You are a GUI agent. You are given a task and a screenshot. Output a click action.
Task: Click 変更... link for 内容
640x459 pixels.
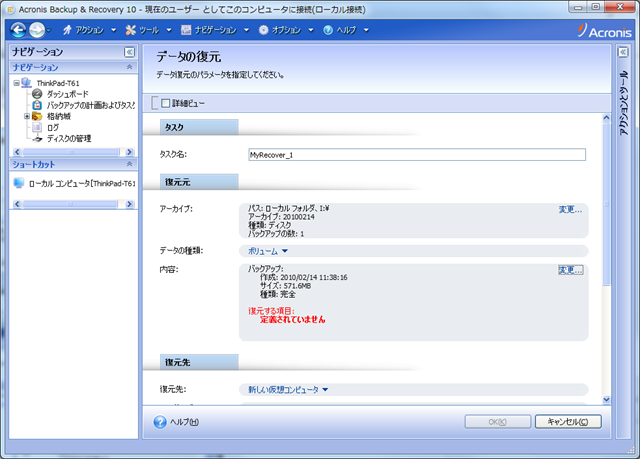coord(570,270)
